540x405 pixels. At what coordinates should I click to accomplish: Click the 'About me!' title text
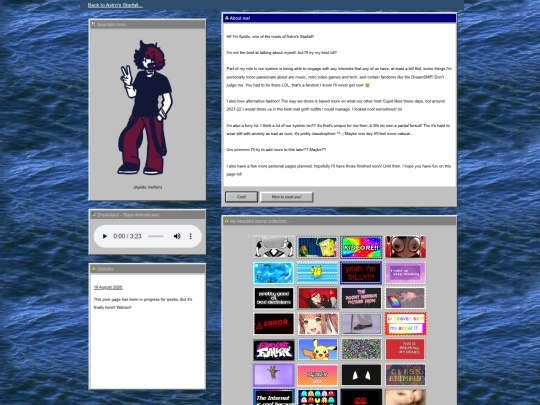pos(240,18)
